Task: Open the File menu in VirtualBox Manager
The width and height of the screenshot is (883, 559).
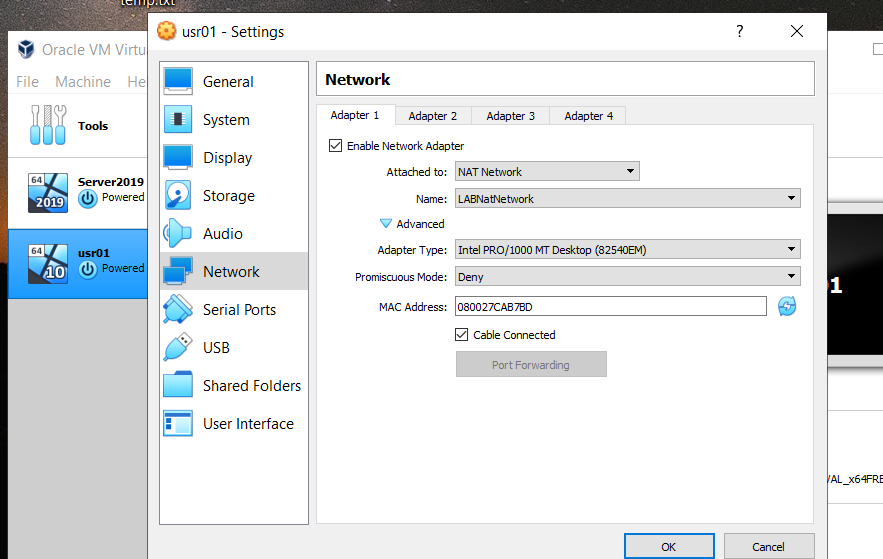Action: coord(28,82)
